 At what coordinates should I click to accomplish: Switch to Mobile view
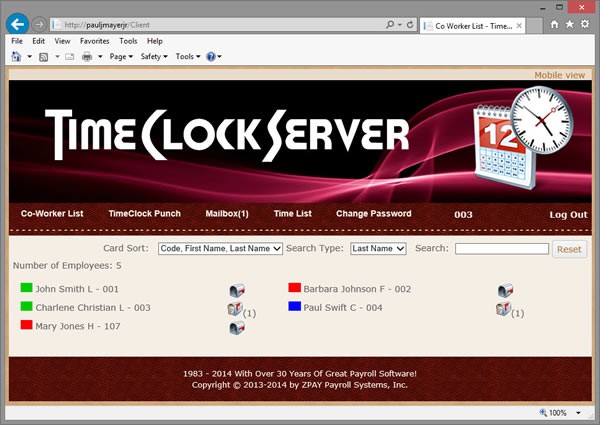(559, 75)
